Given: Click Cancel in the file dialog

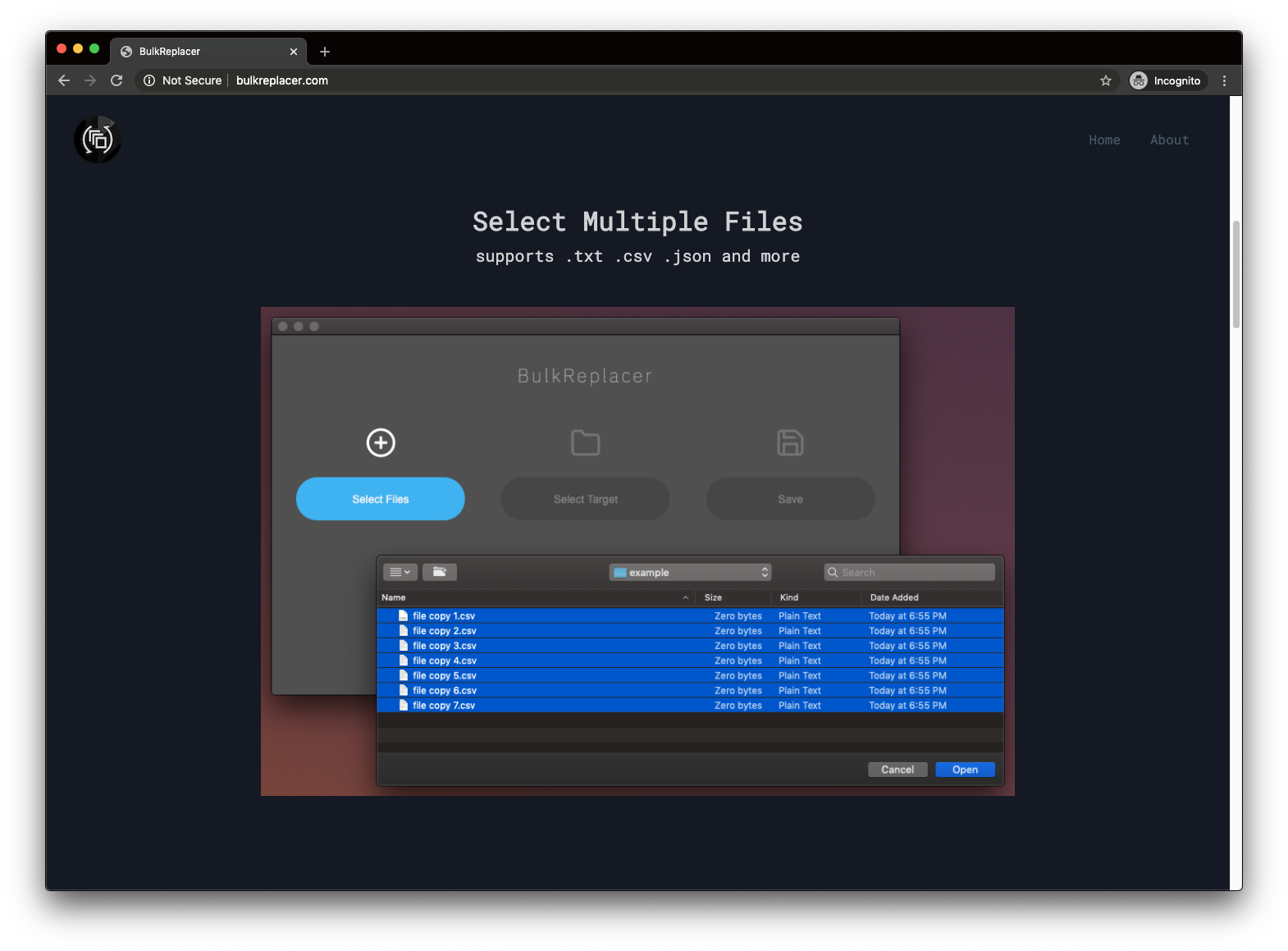Looking at the screenshot, I should 897,770.
